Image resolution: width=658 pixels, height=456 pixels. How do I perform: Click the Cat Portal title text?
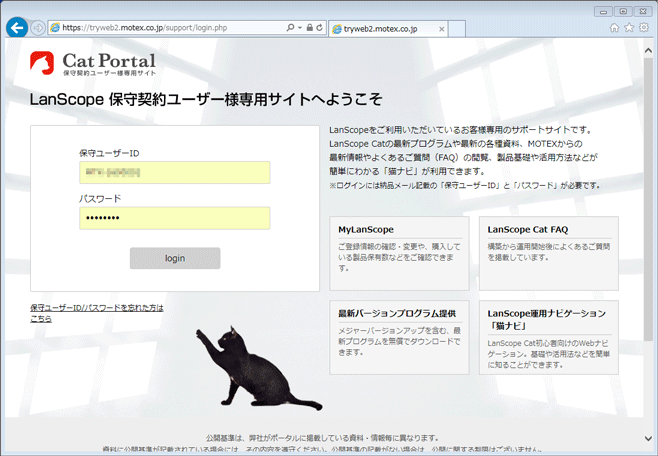[x=109, y=61]
